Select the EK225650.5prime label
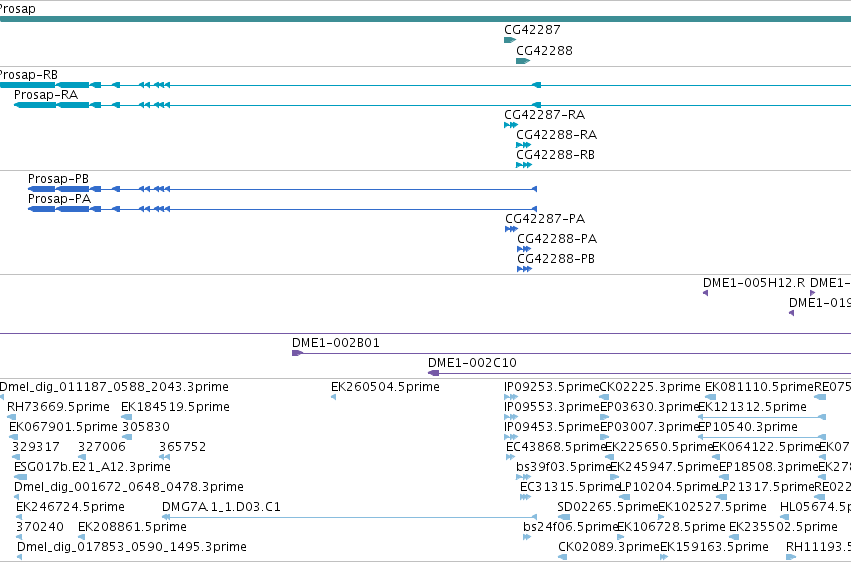The image size is (851, 562). [x=658, y=447]
